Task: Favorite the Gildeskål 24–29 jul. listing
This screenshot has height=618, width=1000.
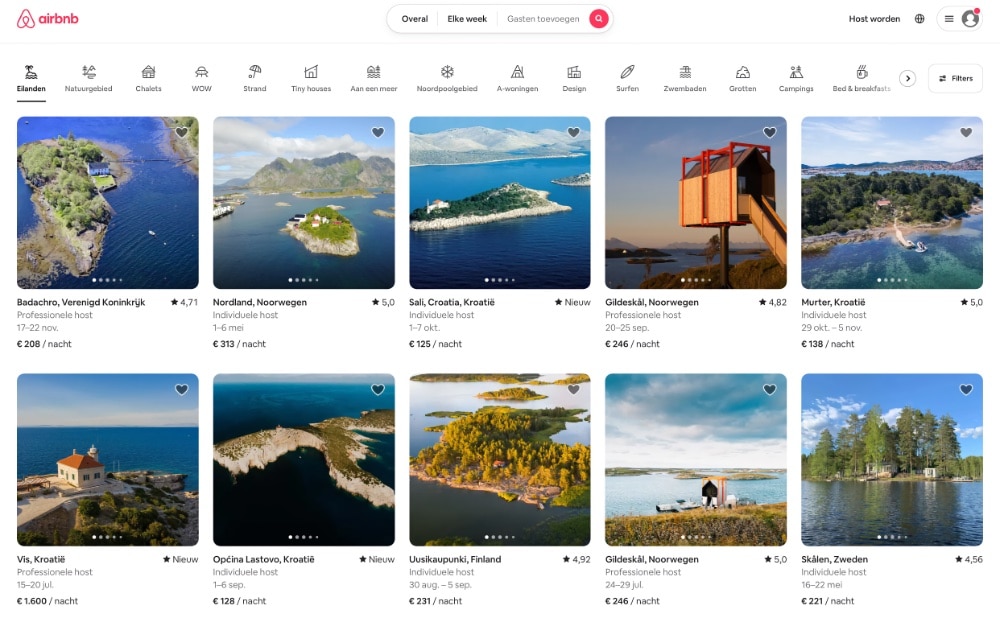Action: tap(770, 389)
